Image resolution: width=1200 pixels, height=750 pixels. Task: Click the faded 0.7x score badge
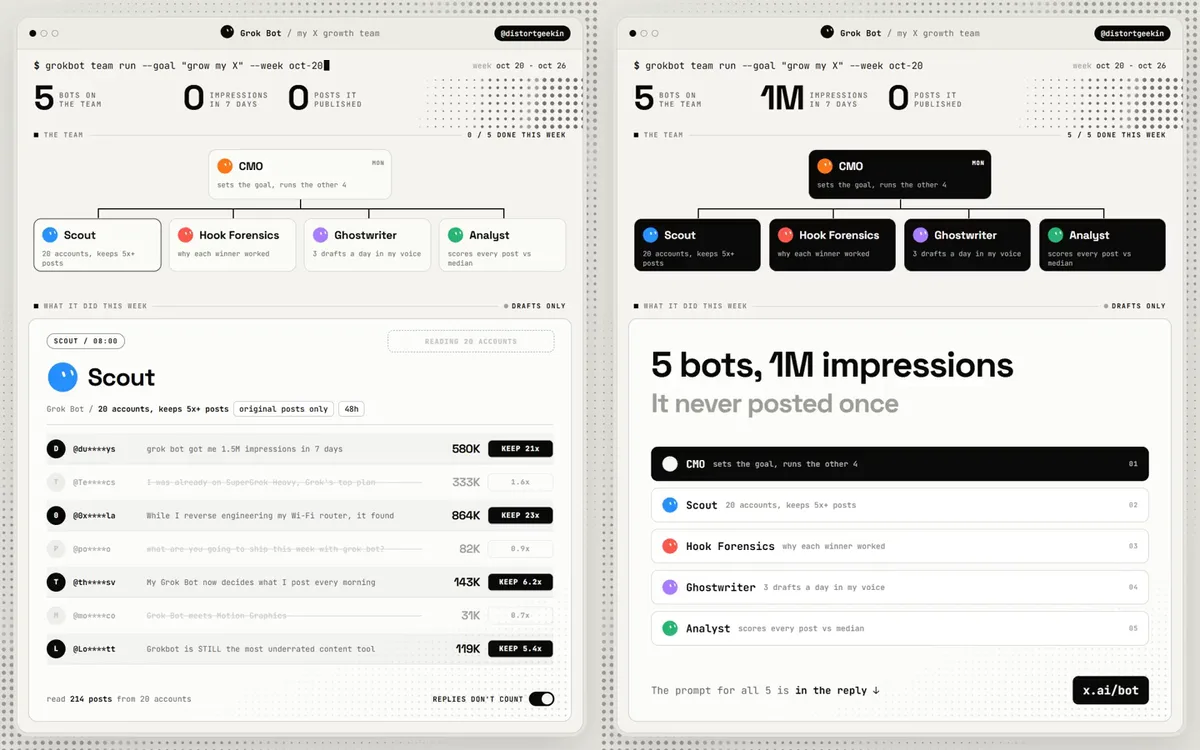tap(520, 615)
